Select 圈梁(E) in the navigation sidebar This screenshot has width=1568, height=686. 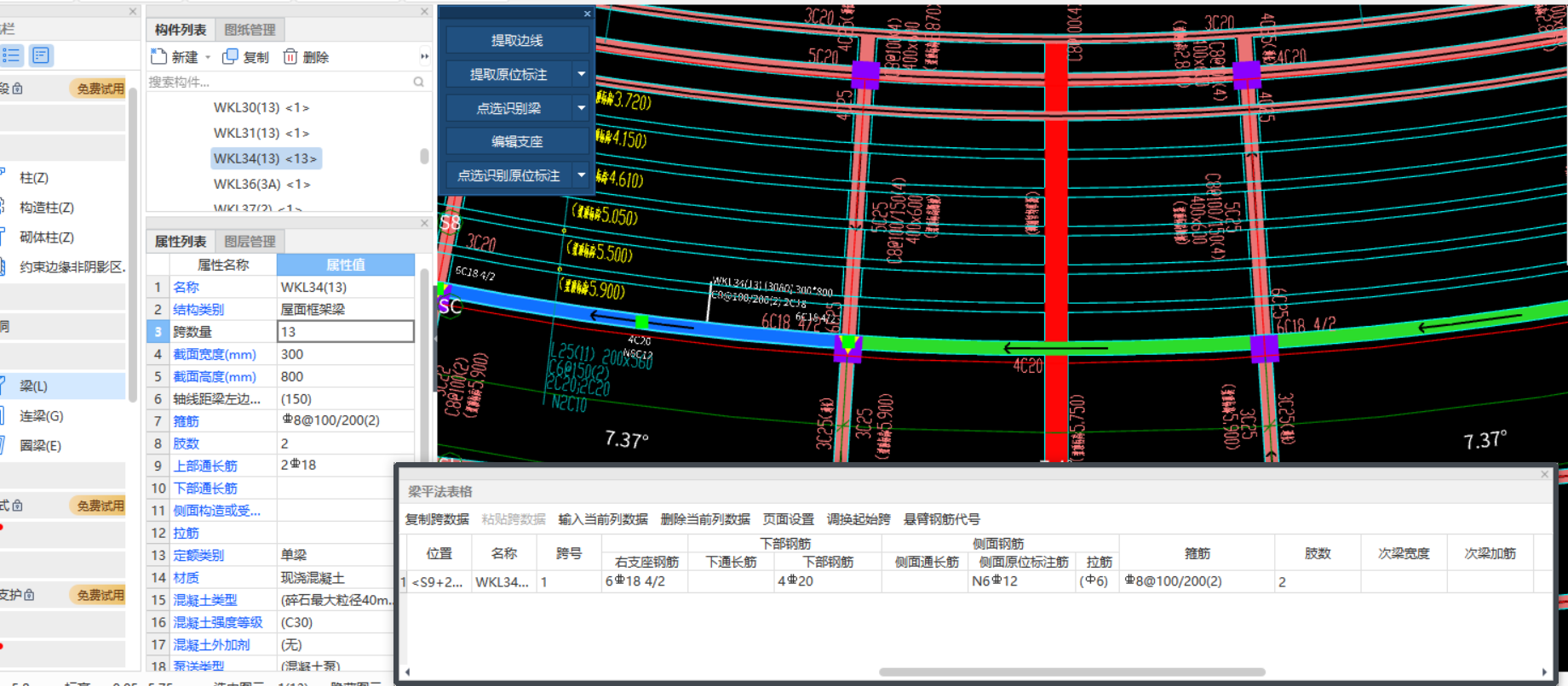coord(40,446)
